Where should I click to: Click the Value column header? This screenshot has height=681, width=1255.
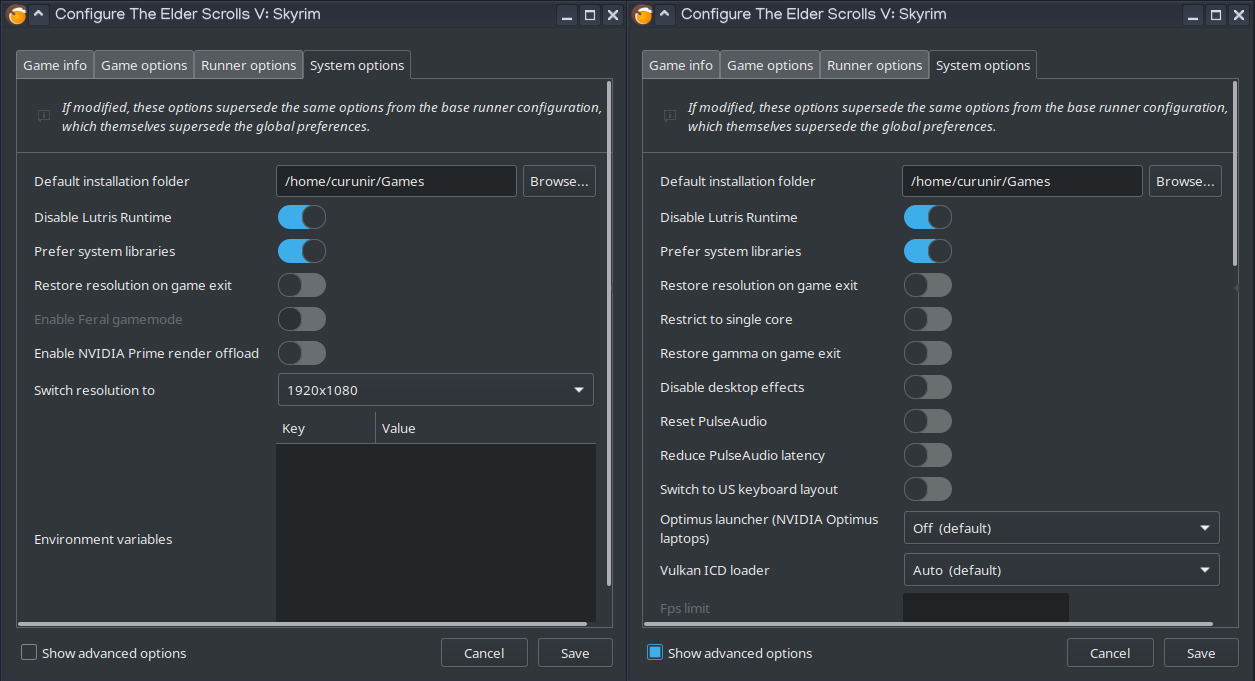click(486, 428)
